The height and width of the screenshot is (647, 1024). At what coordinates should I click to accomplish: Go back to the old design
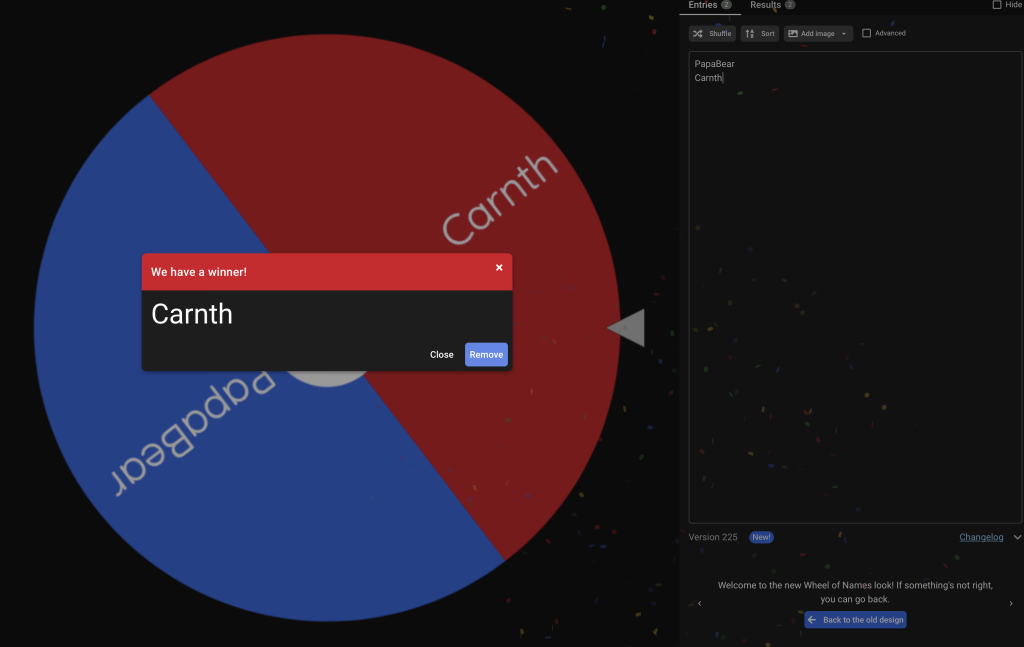855,620
